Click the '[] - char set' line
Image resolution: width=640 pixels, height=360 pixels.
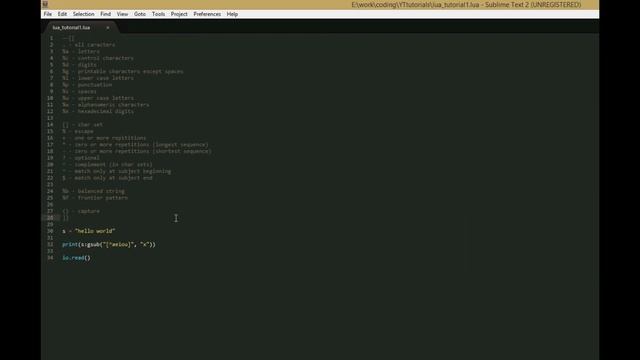[82, 124]
